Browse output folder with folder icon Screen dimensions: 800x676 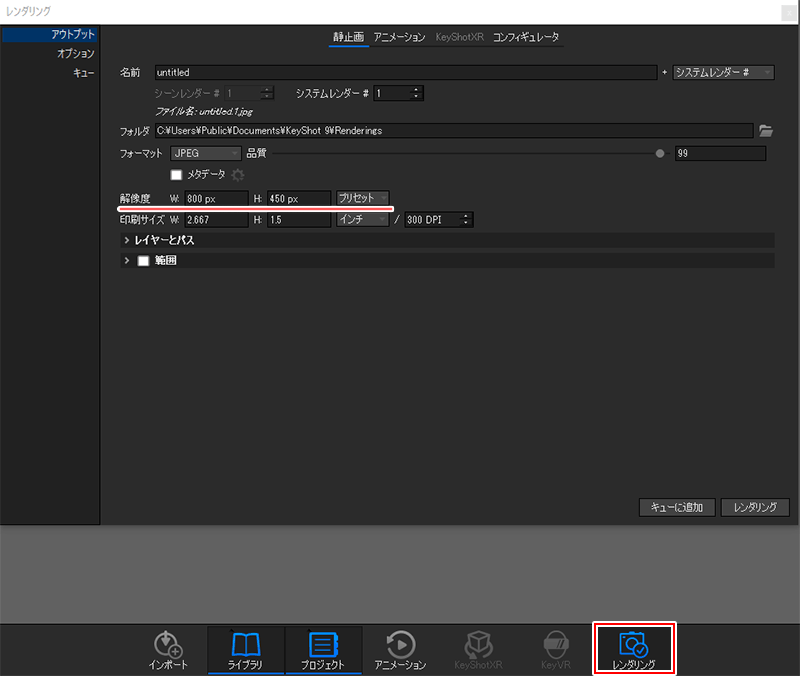tap(766, 130)
